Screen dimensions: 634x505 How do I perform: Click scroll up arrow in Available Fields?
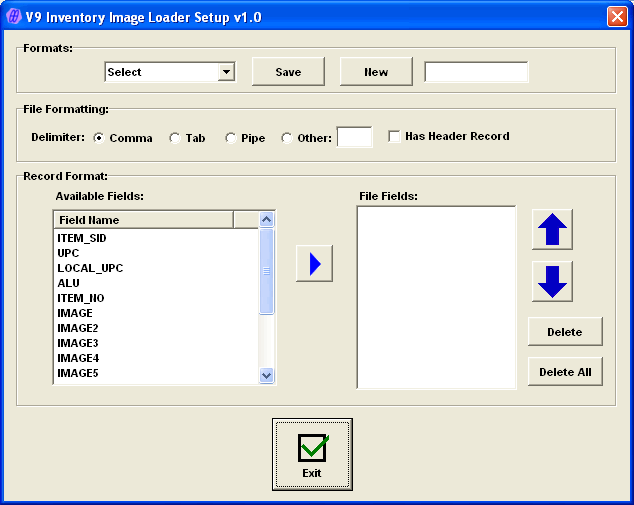[266, 220]
